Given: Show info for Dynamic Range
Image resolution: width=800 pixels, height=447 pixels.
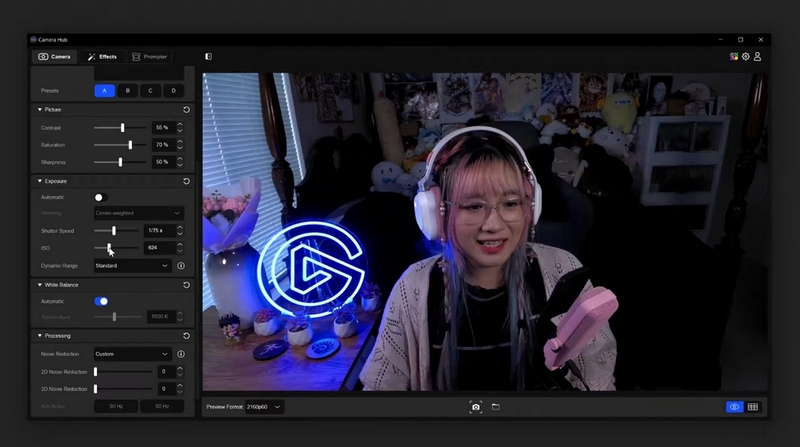Looking at the screenshot, I should pyautogui.click(x=181, y=266).
